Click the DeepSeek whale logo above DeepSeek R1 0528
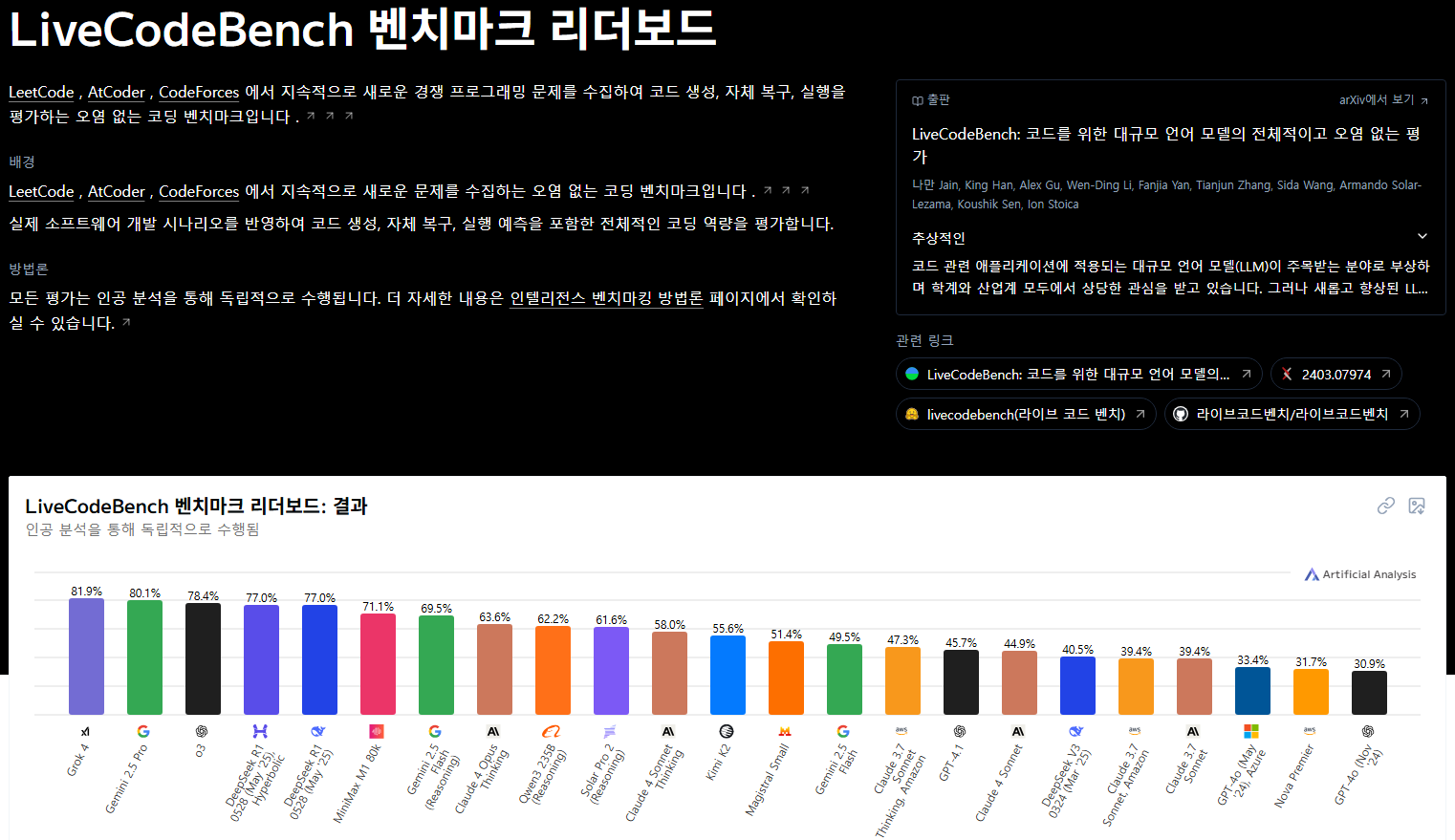This screenshot has height=840, width=1455. coord(318,731)
